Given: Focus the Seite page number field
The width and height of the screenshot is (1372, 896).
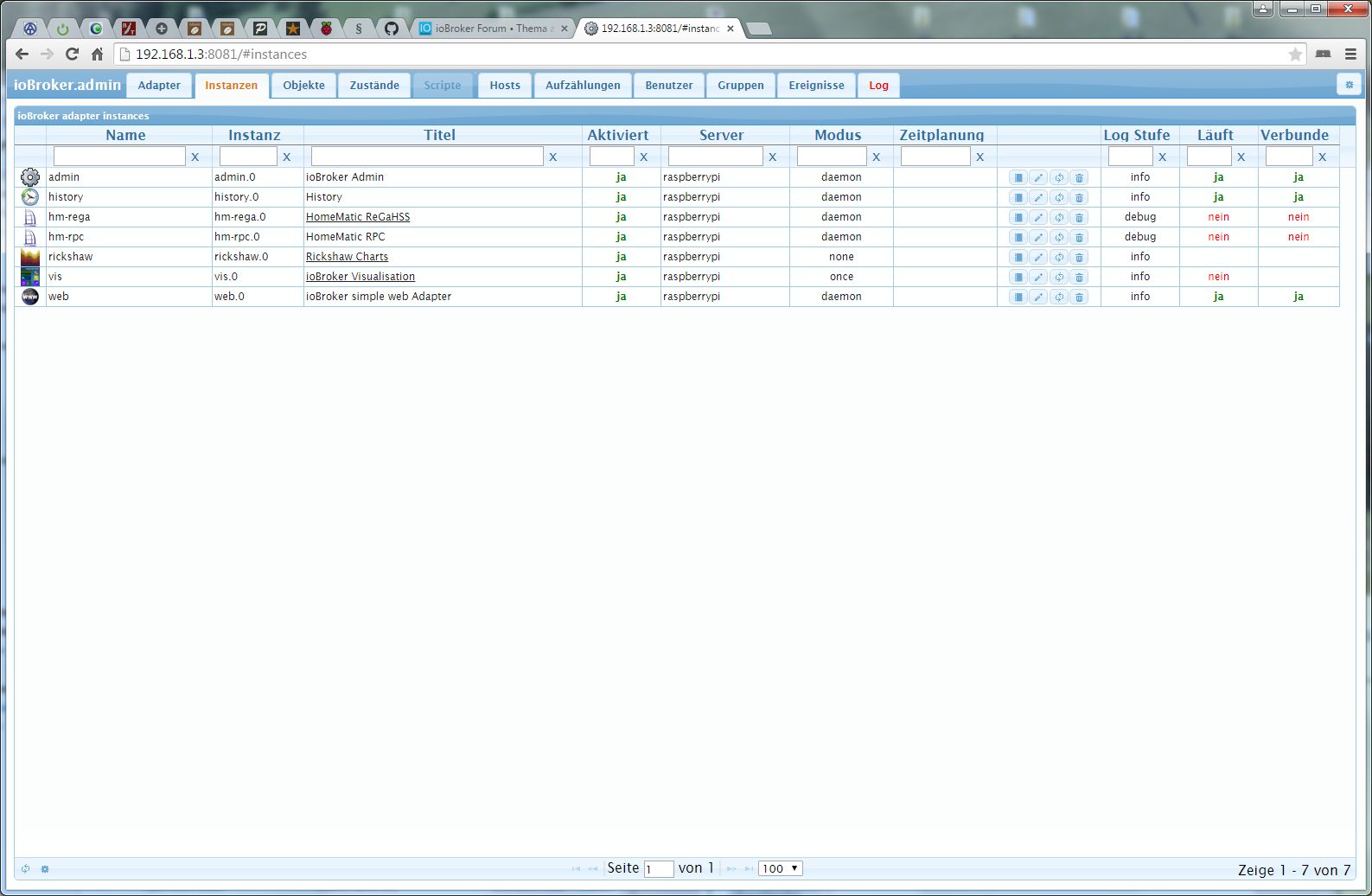Looking at the screenshot, I should (x=659, y=868).
